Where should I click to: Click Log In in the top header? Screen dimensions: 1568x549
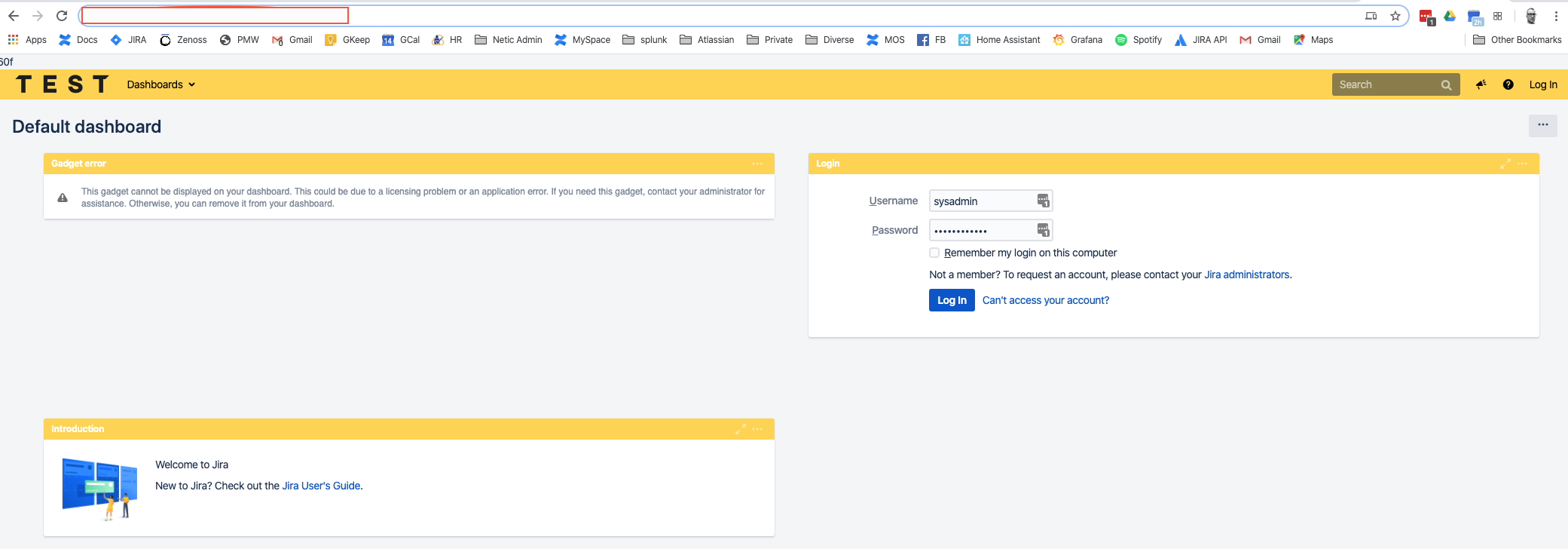pyautogui.click(x=1542, y=84)
